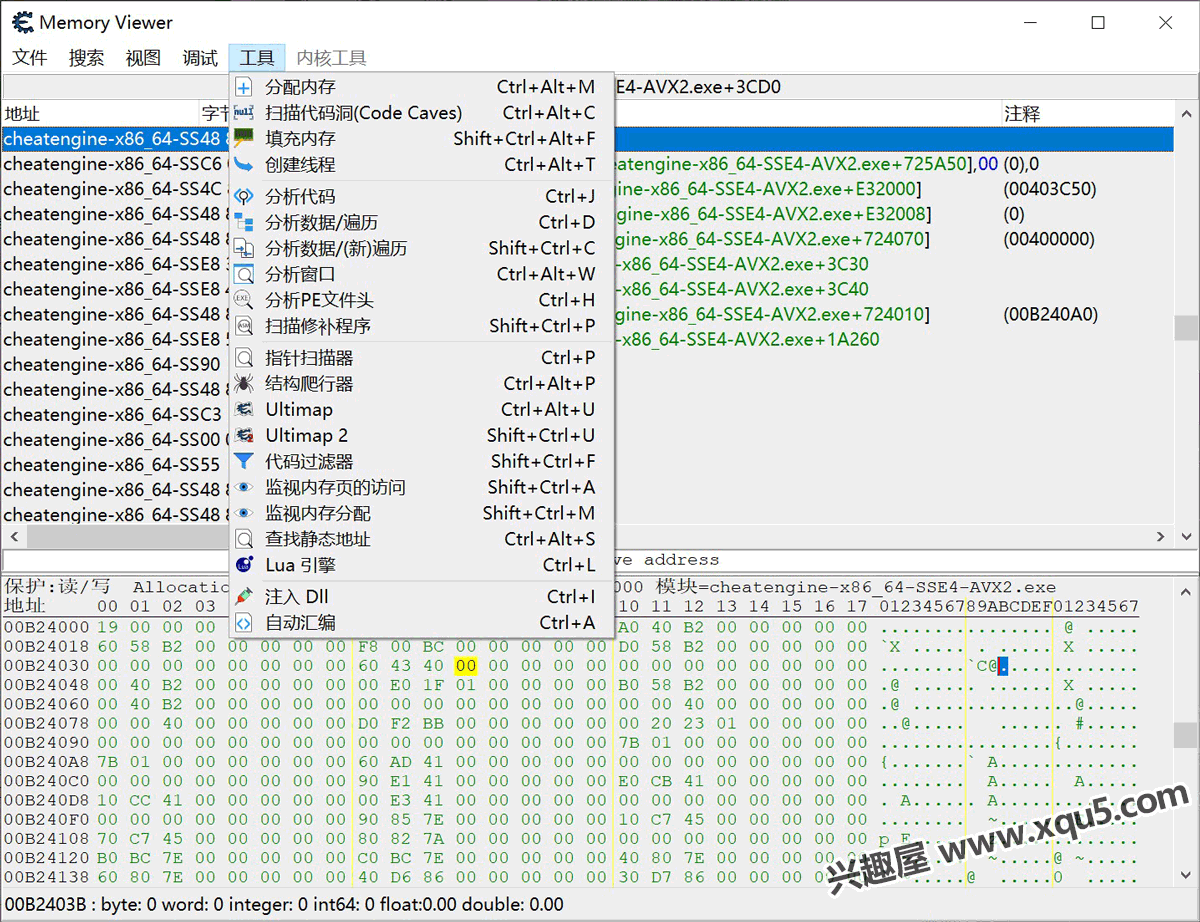This screenshot has height=922, width=1200.
Task: Choose Lua 引擎 menu entry
Action: [x=421, y=565]
